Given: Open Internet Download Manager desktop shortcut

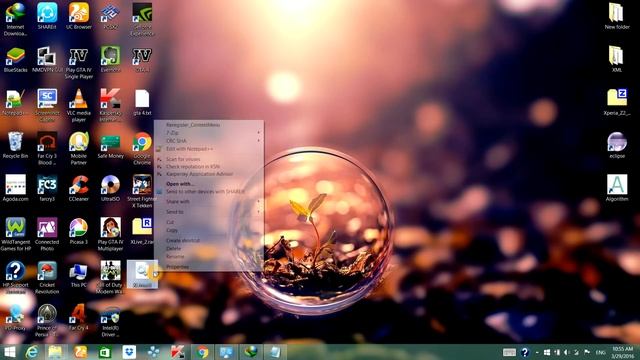Looking at the screenshot, I should 16,19.
